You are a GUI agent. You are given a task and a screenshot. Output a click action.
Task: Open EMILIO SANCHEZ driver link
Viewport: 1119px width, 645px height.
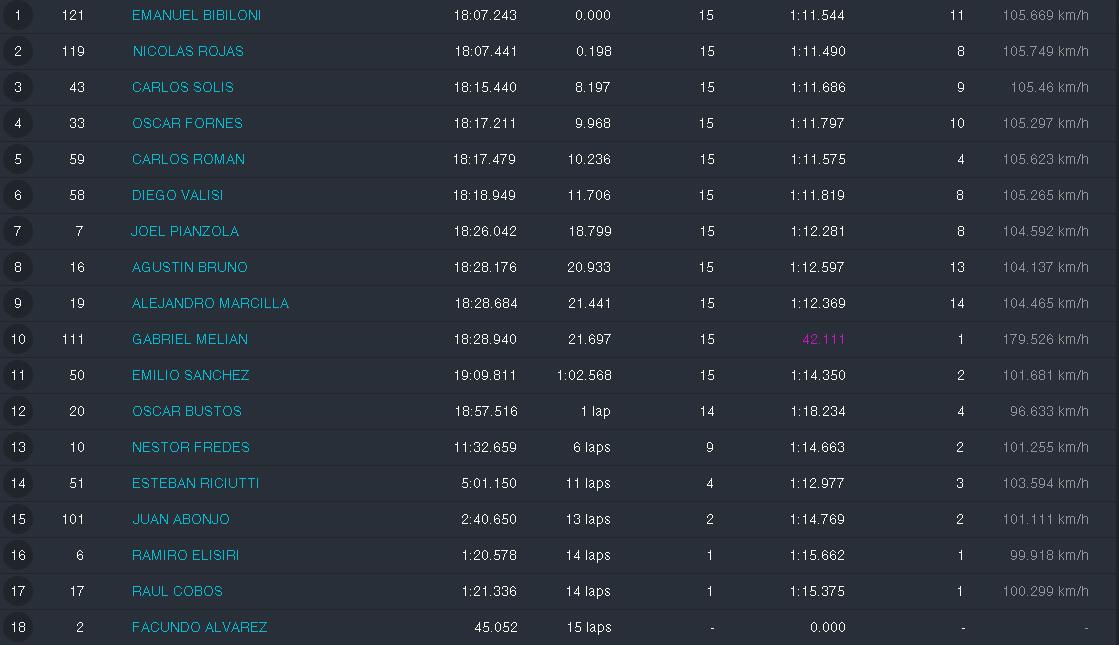click(191, 375)
